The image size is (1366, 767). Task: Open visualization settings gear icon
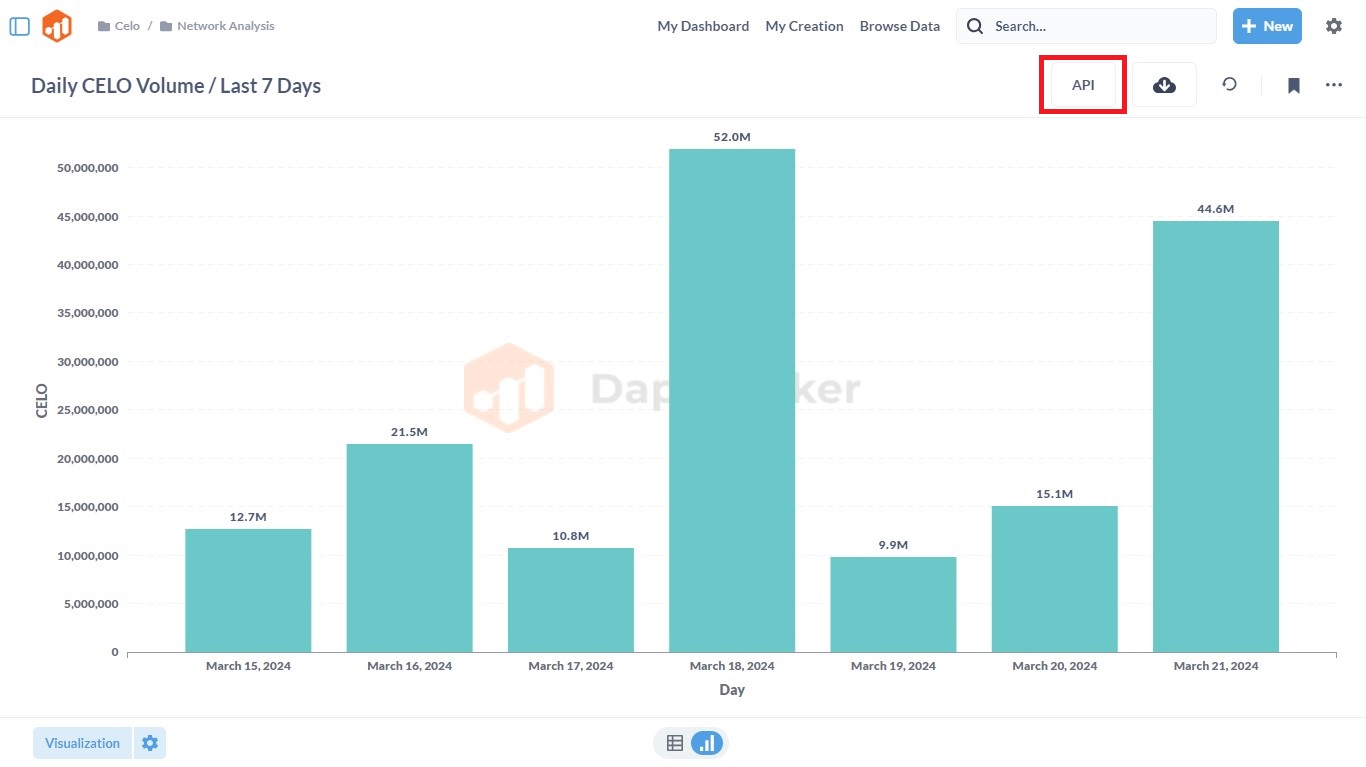(x=150, y=743)
